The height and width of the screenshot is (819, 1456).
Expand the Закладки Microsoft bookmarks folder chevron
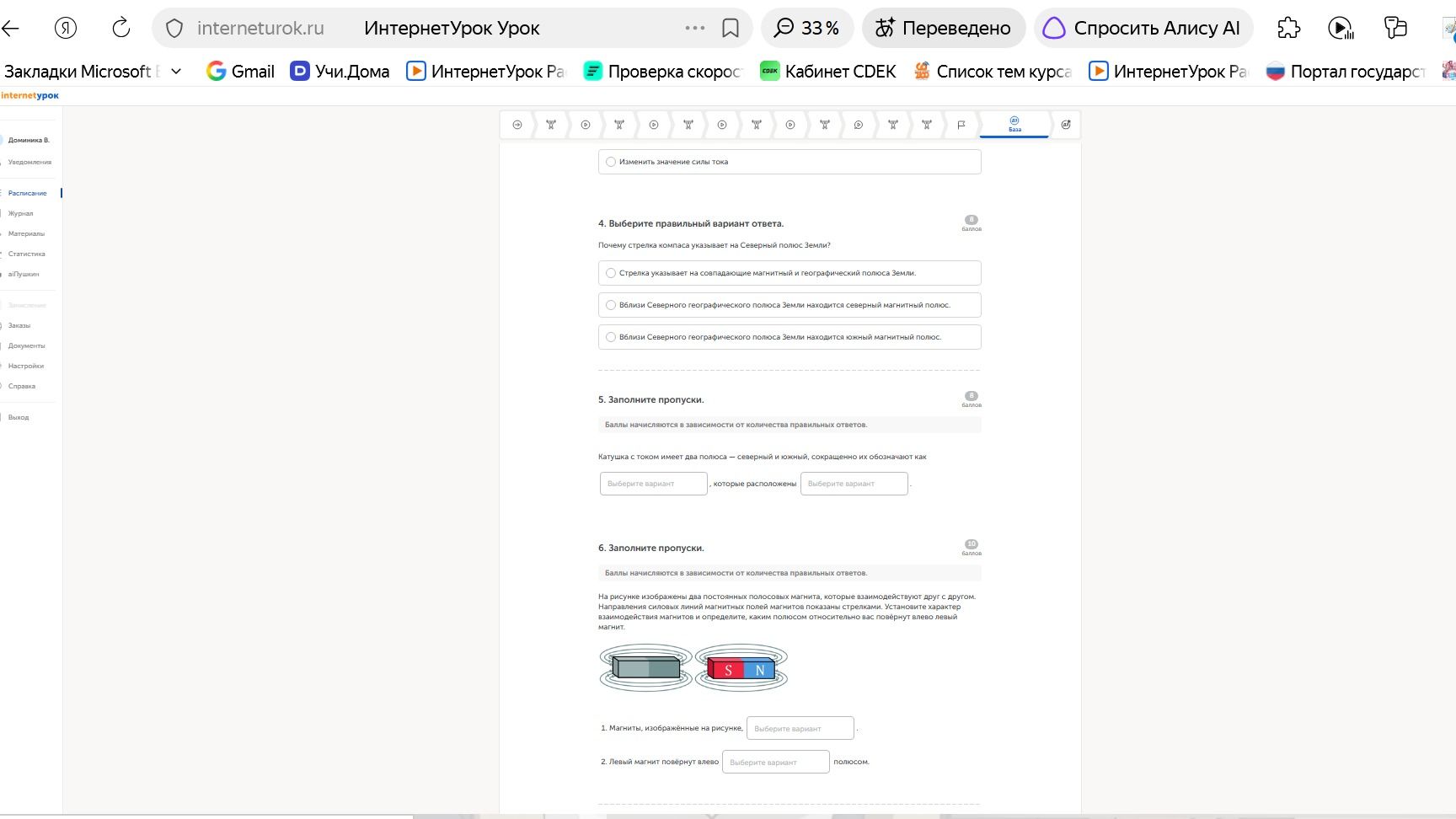tap(176, 72)
